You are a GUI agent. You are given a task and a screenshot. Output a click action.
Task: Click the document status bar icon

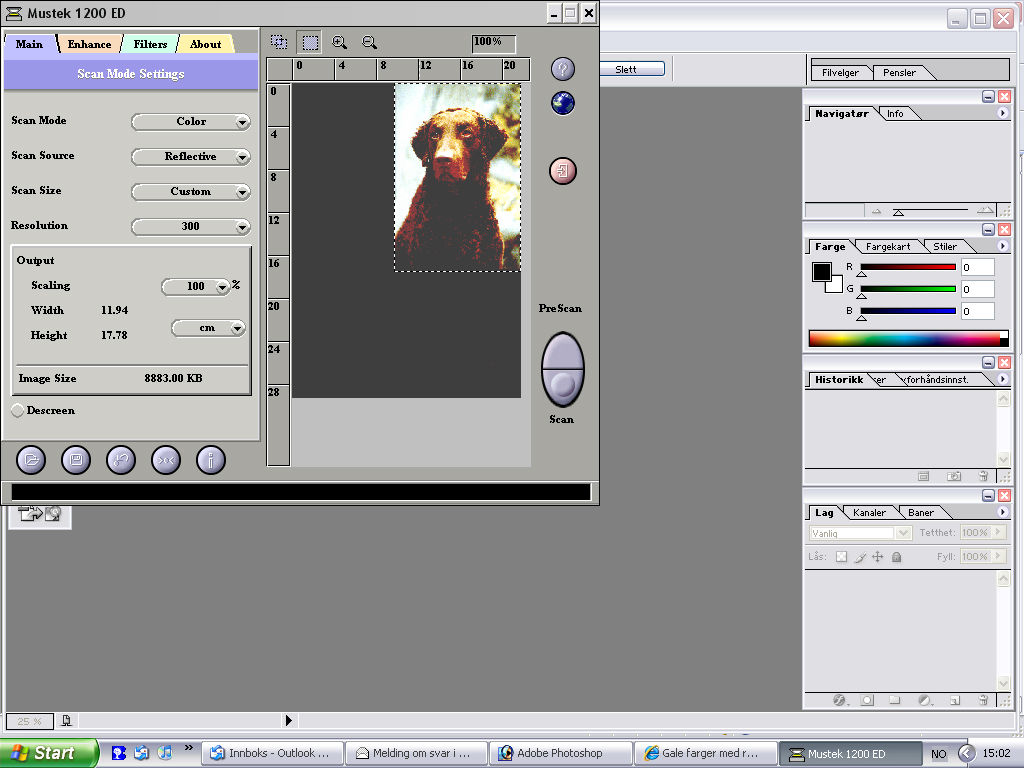click(66, 720)
